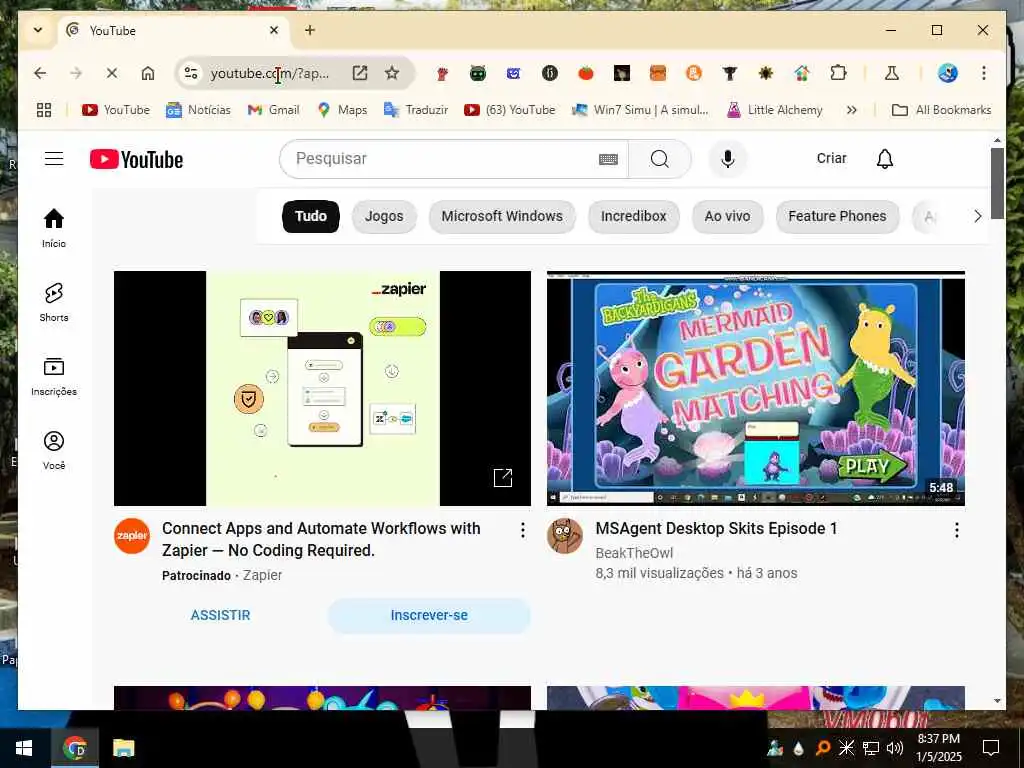Open the BeakTheOwl channel link
The width and height of the screenshot is (1024, 768).
point(634,553)
